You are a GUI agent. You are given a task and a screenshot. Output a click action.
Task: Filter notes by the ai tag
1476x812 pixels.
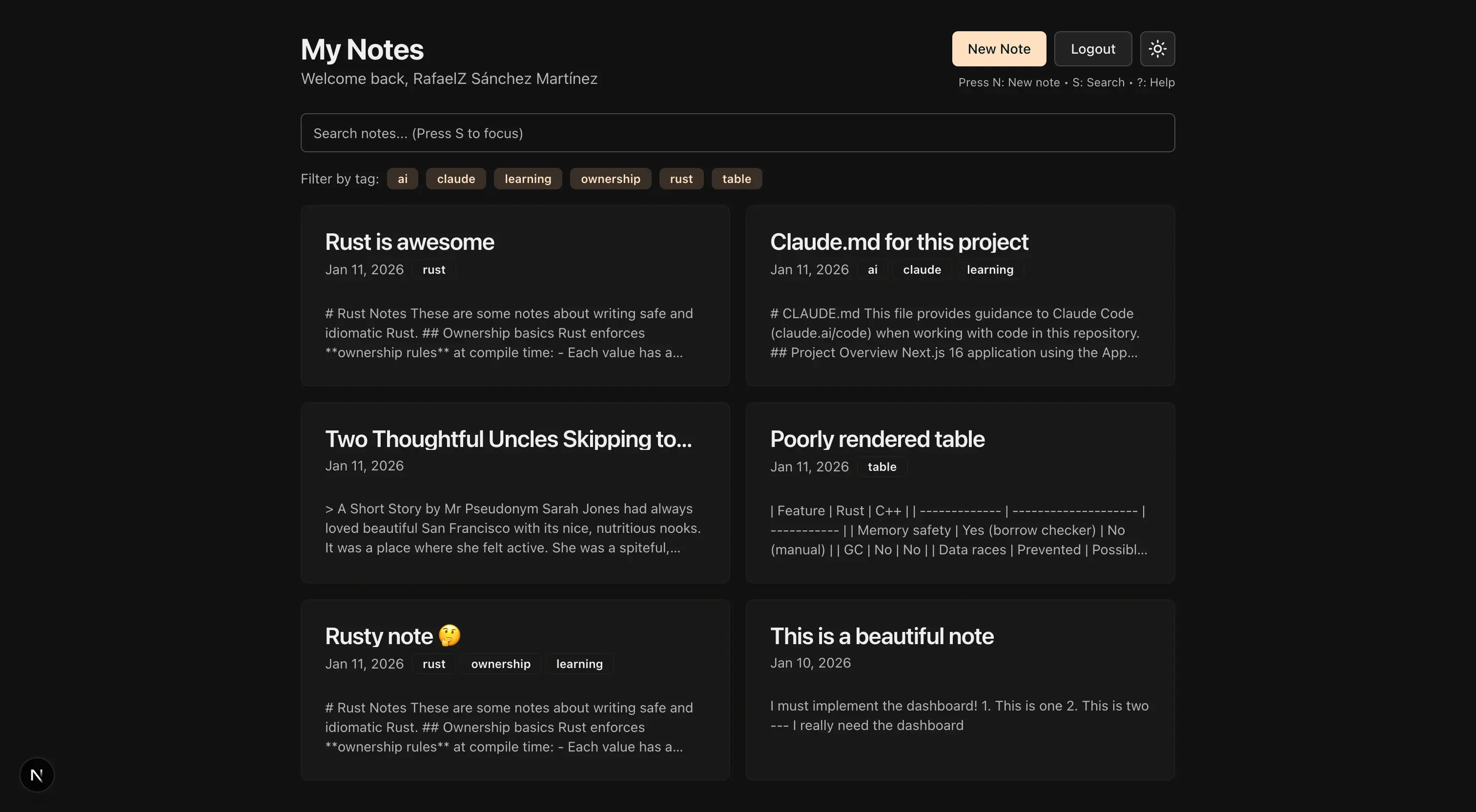(402, 179)
